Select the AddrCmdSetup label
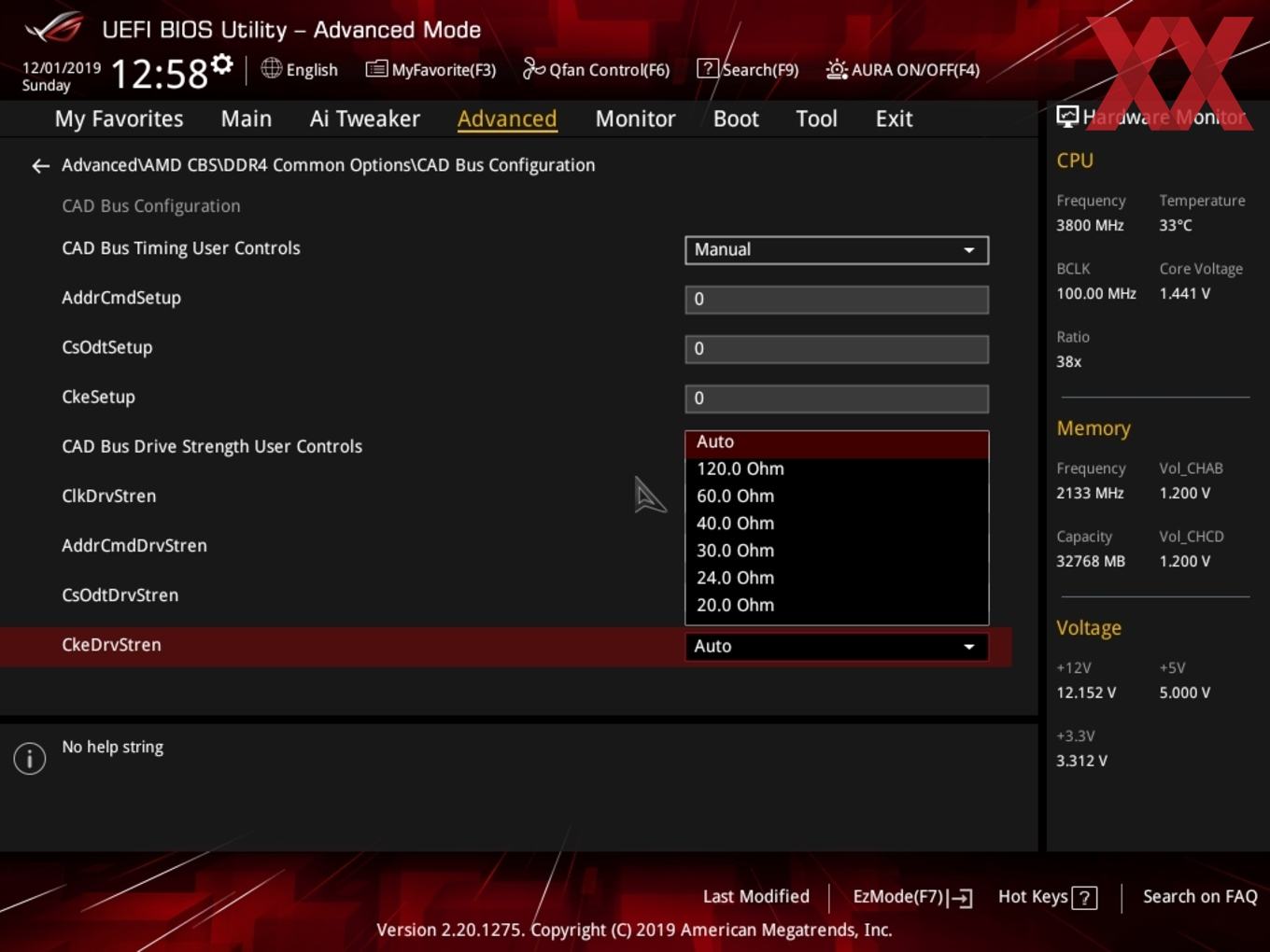Screen dimensions: 1270x952 coord(121,299)
